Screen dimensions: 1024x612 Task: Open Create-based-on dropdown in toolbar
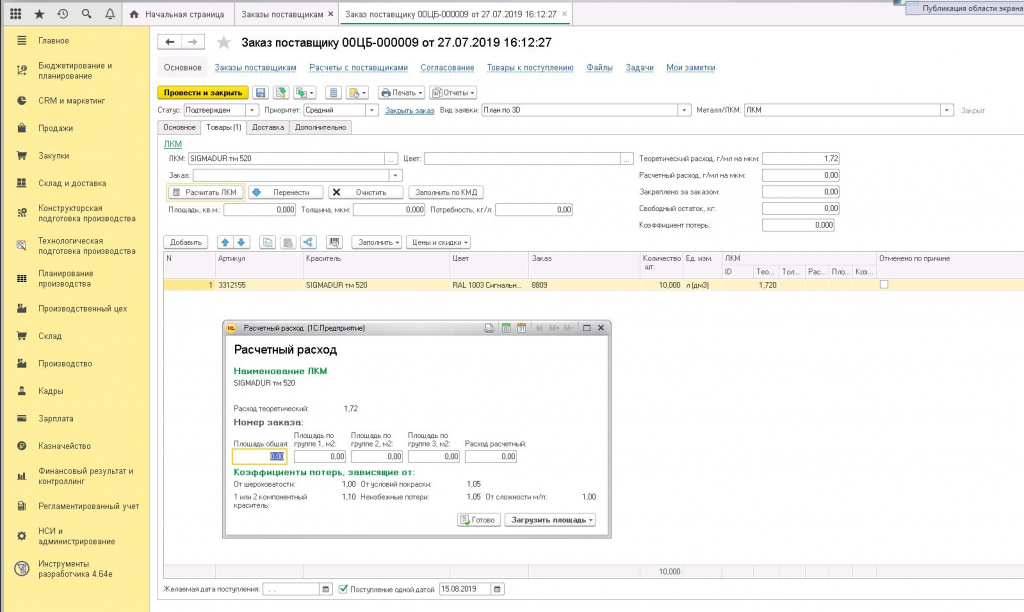(304, 93)
